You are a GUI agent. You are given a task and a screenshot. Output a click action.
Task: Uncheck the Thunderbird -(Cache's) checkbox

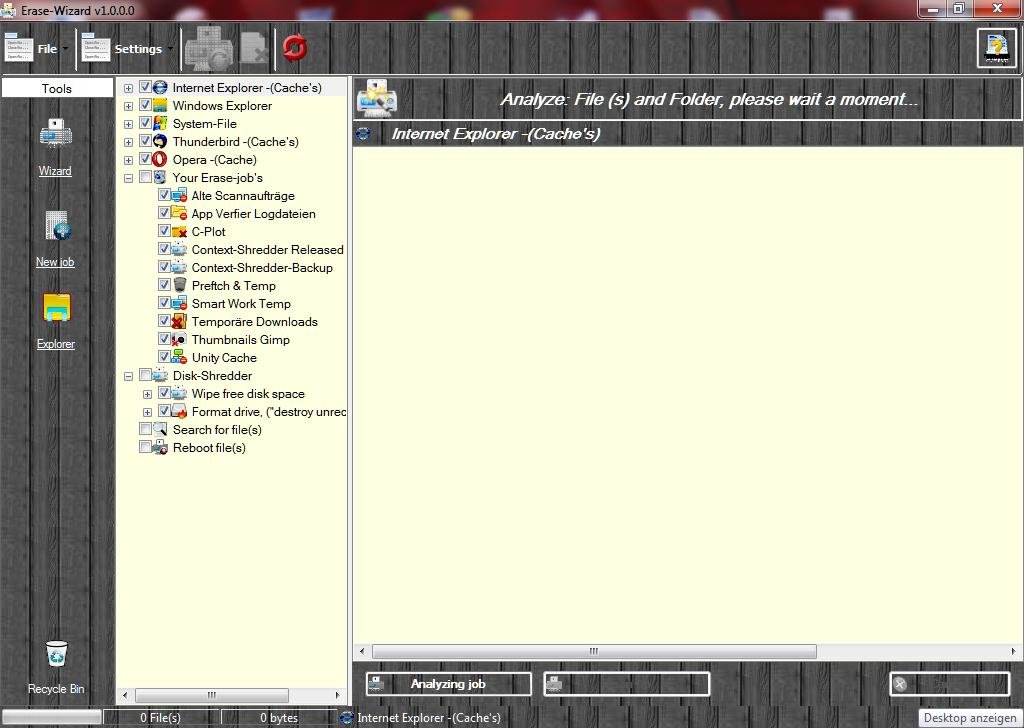click(145, 141)
